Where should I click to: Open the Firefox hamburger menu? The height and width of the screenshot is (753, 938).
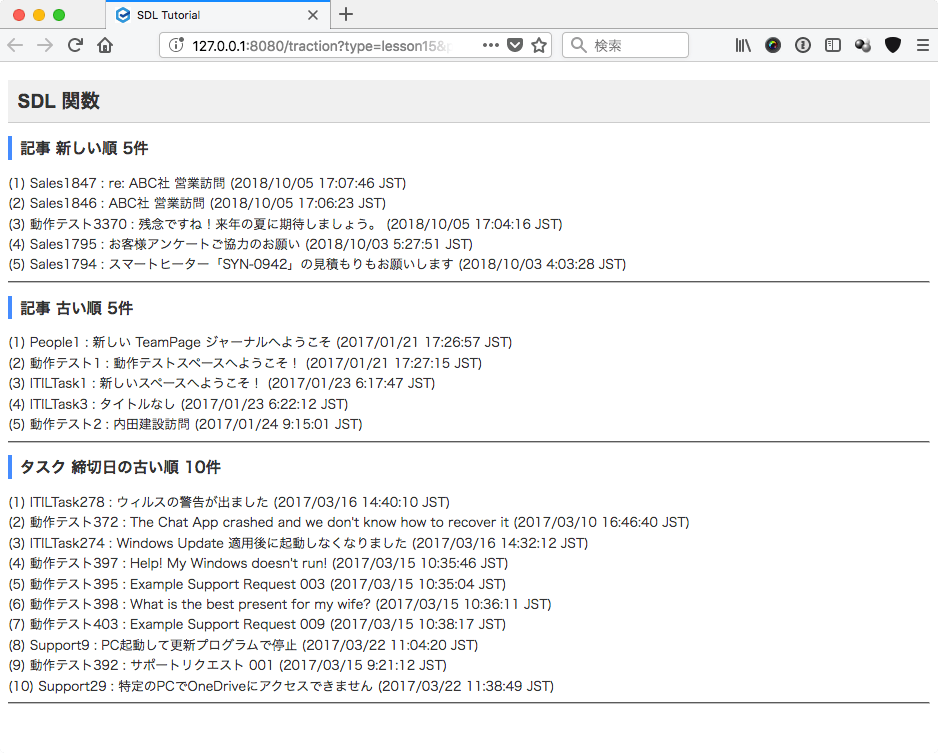(x=922, y=45)
